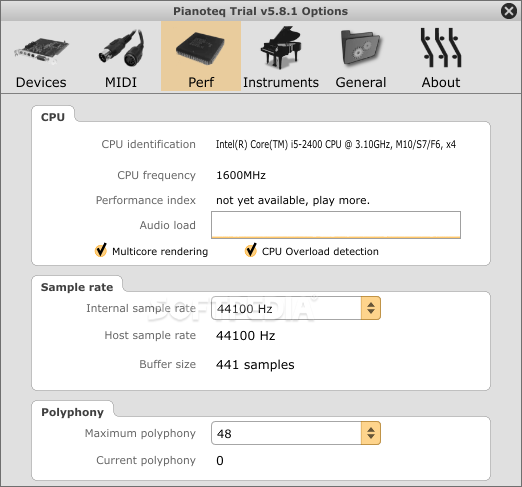The width and height of the screenshot is (522, 487).
Task: Click the Perf processor chip icon
Action: (200, 48)
